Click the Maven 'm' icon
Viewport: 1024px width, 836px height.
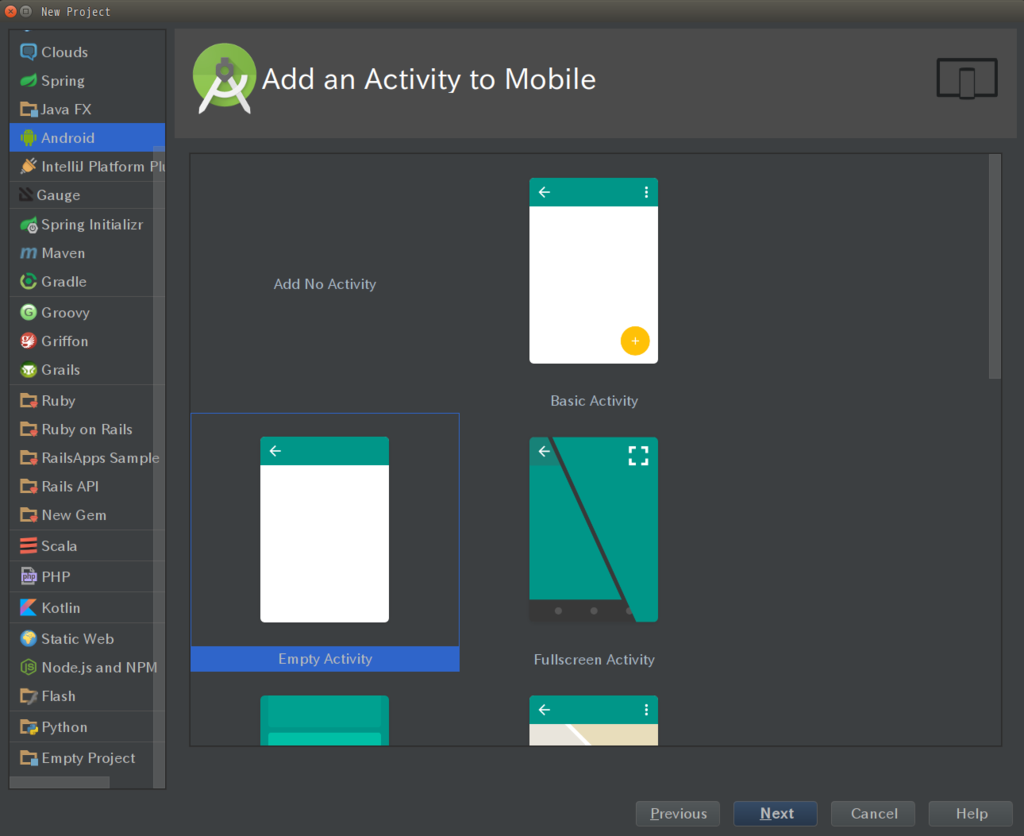(x=28, y=253)
